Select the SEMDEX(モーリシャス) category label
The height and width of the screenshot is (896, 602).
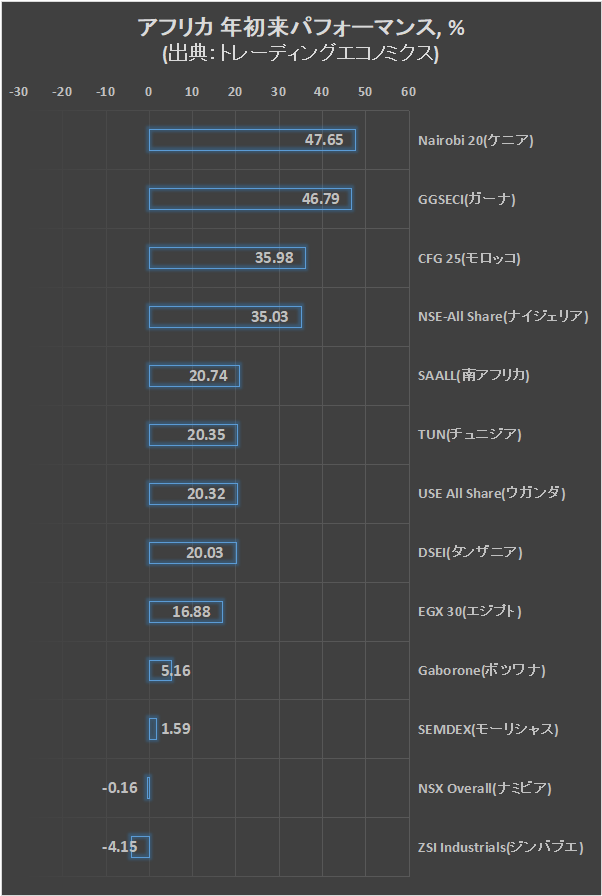click(488, 729)
